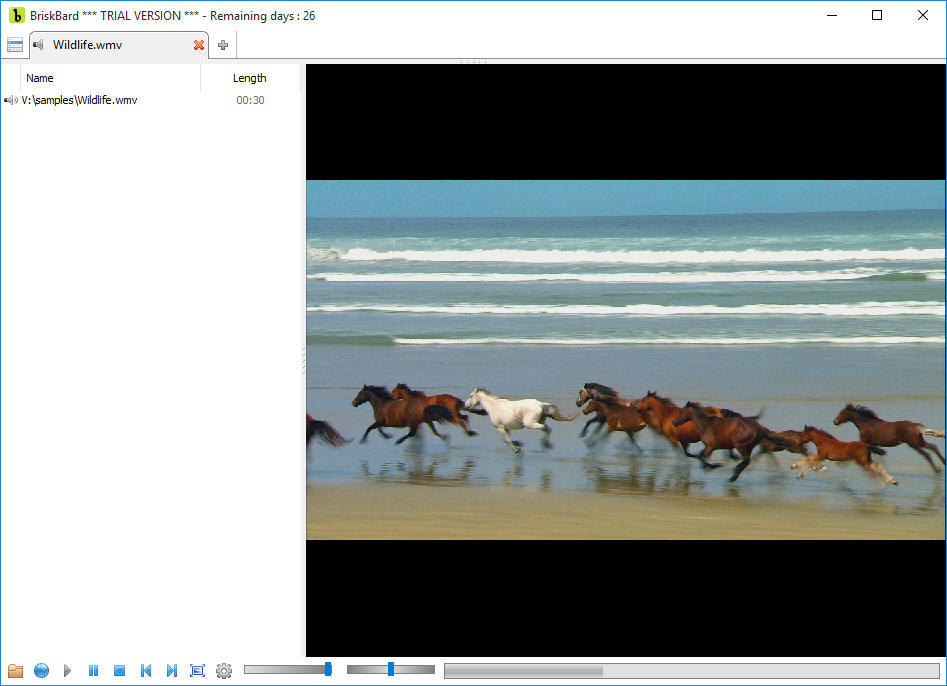The image size is (947, 686).
Task: Close the Wildlife.wmv tab
Action: pos(199,45)
